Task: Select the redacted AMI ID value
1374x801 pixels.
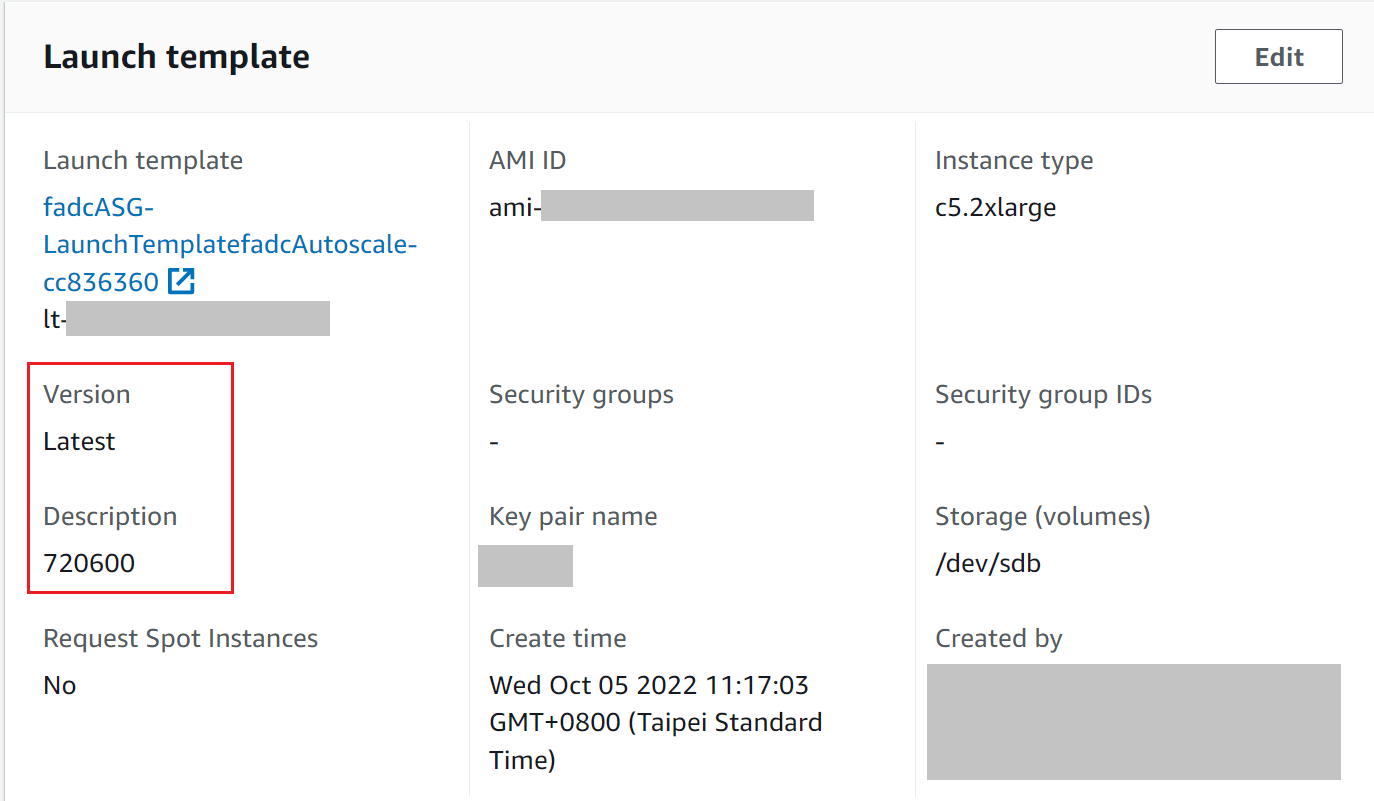Action: (x=676, y=208)
